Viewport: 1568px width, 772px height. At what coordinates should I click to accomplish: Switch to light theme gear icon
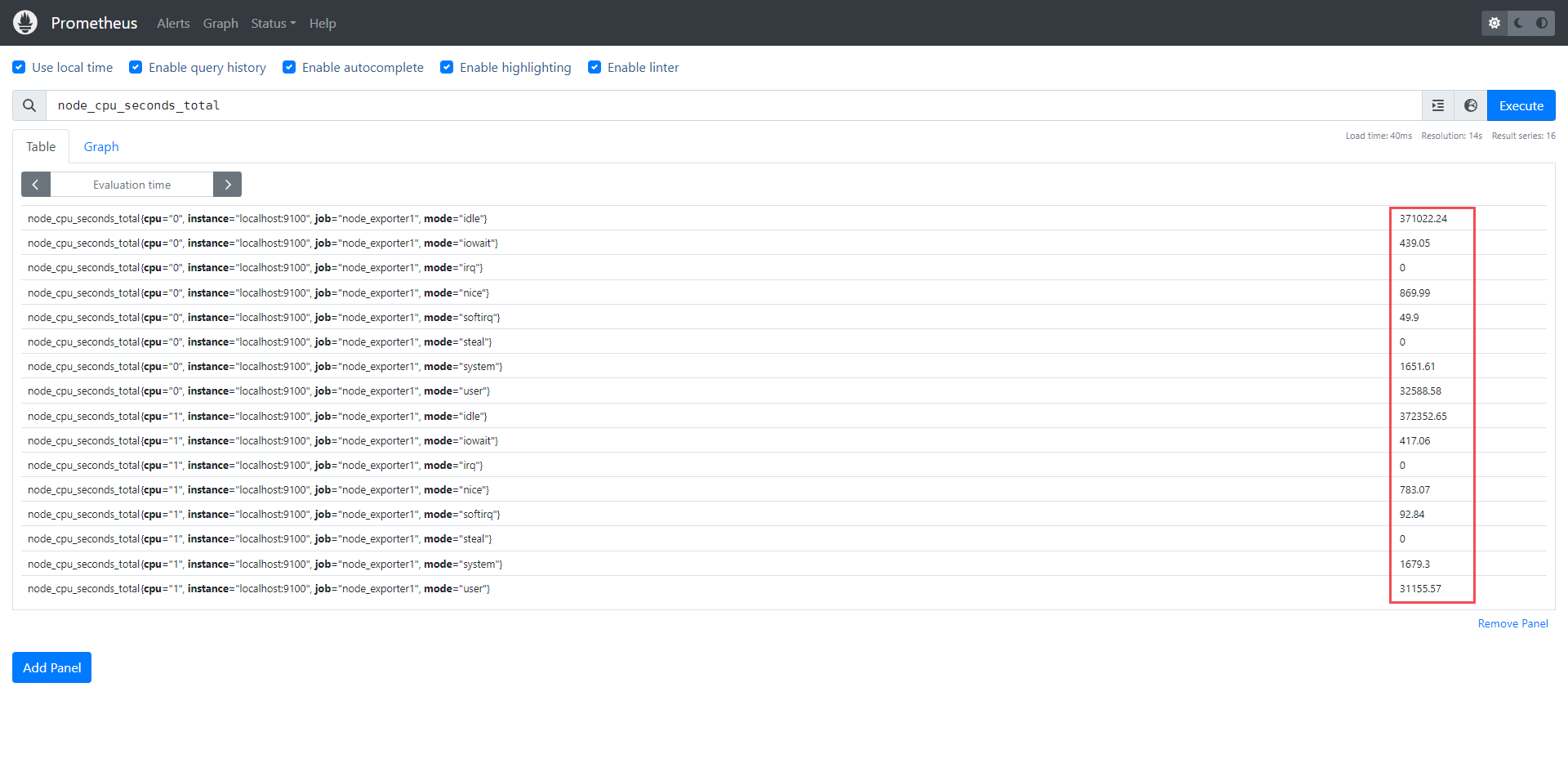(1494, 23)
